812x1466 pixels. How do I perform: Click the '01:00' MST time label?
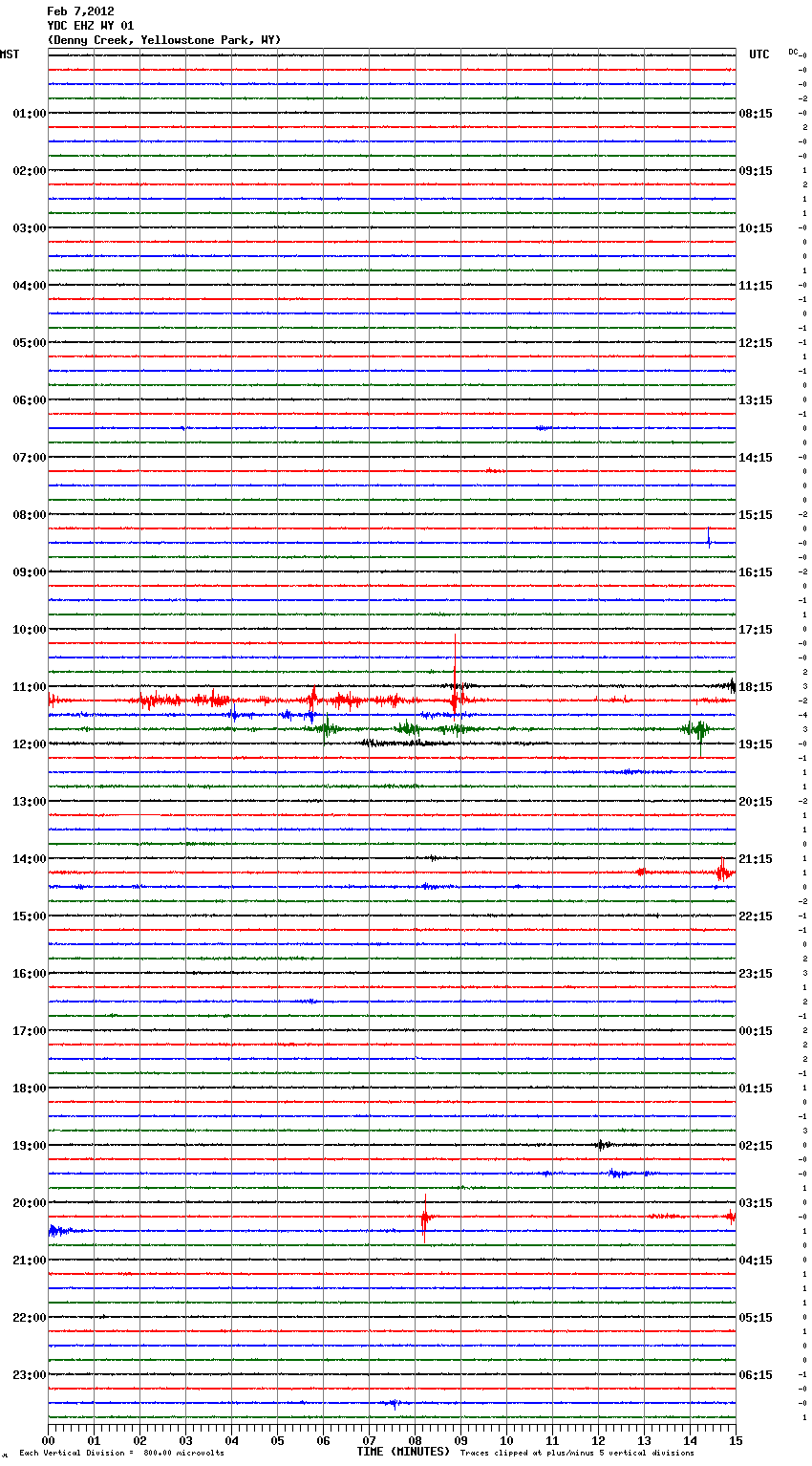pos(29,113)
